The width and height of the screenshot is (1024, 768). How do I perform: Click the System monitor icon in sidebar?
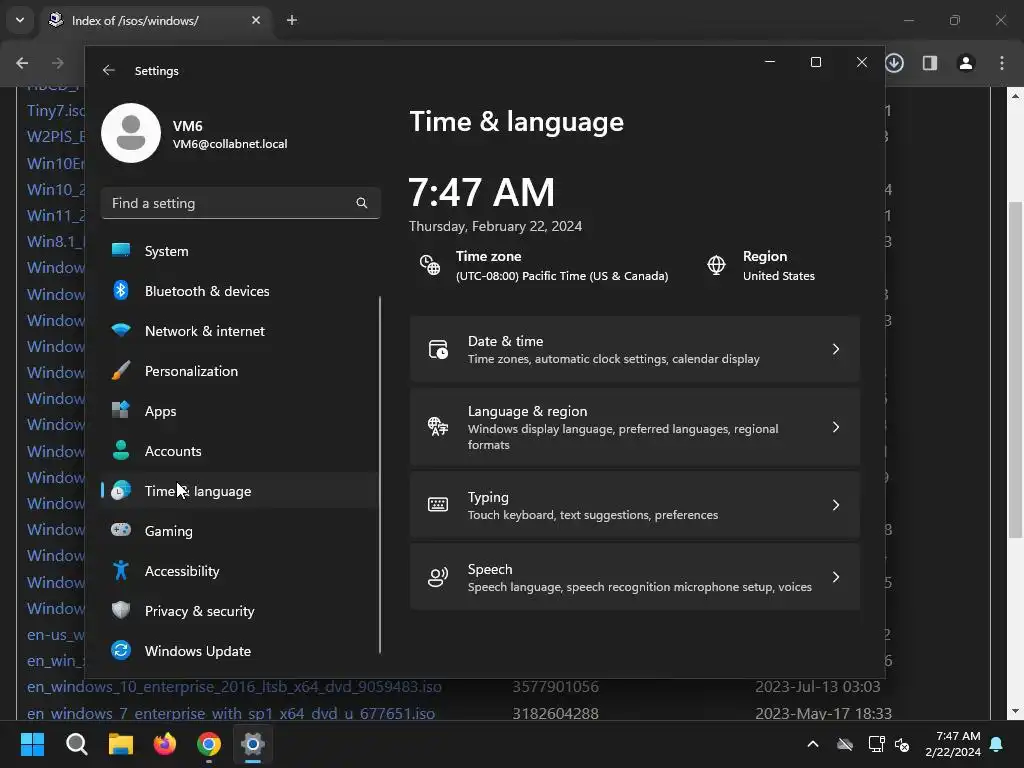(x=121, y=250)
